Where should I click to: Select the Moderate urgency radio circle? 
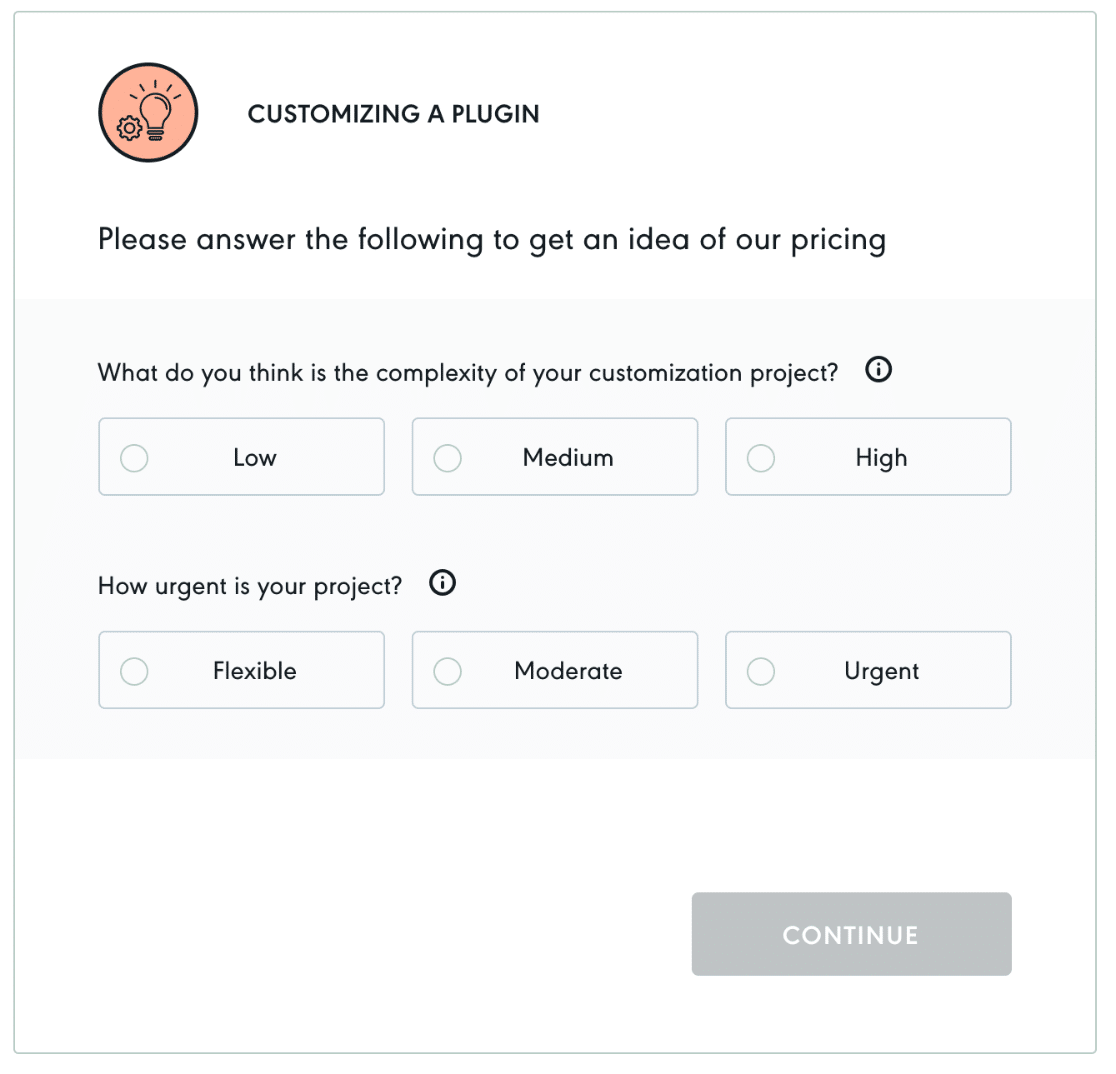pyautogui.click(x=448, y=671)
